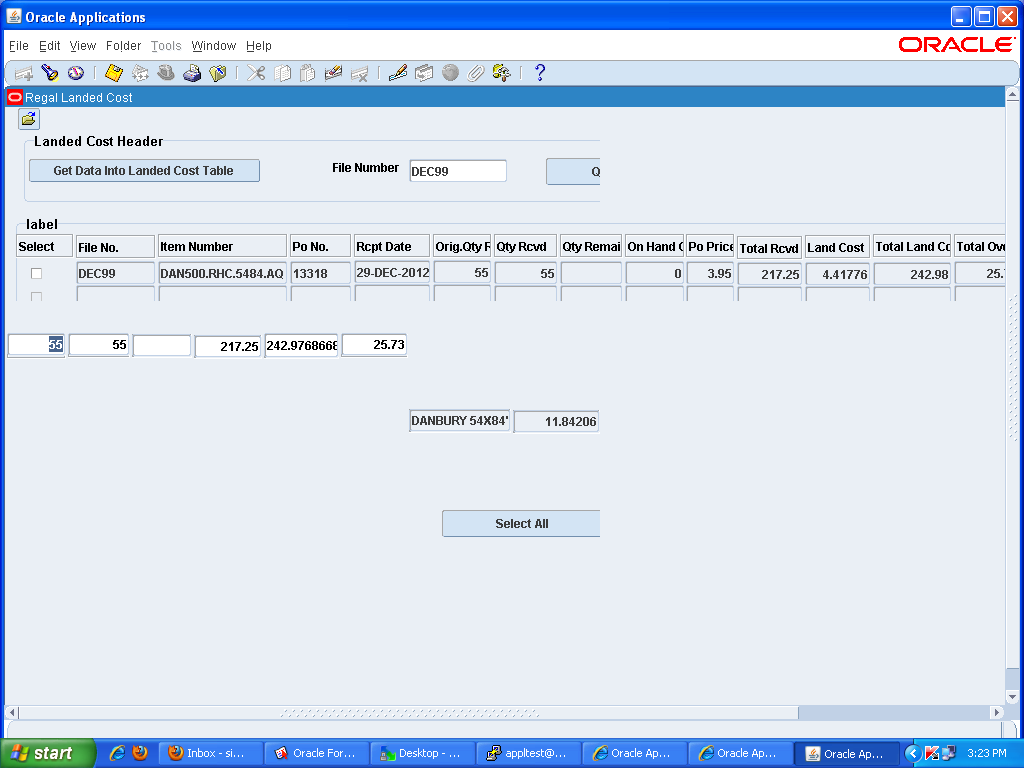Click the Edit Field pencil icon
1024x768 pixels.
coord(398,73)
